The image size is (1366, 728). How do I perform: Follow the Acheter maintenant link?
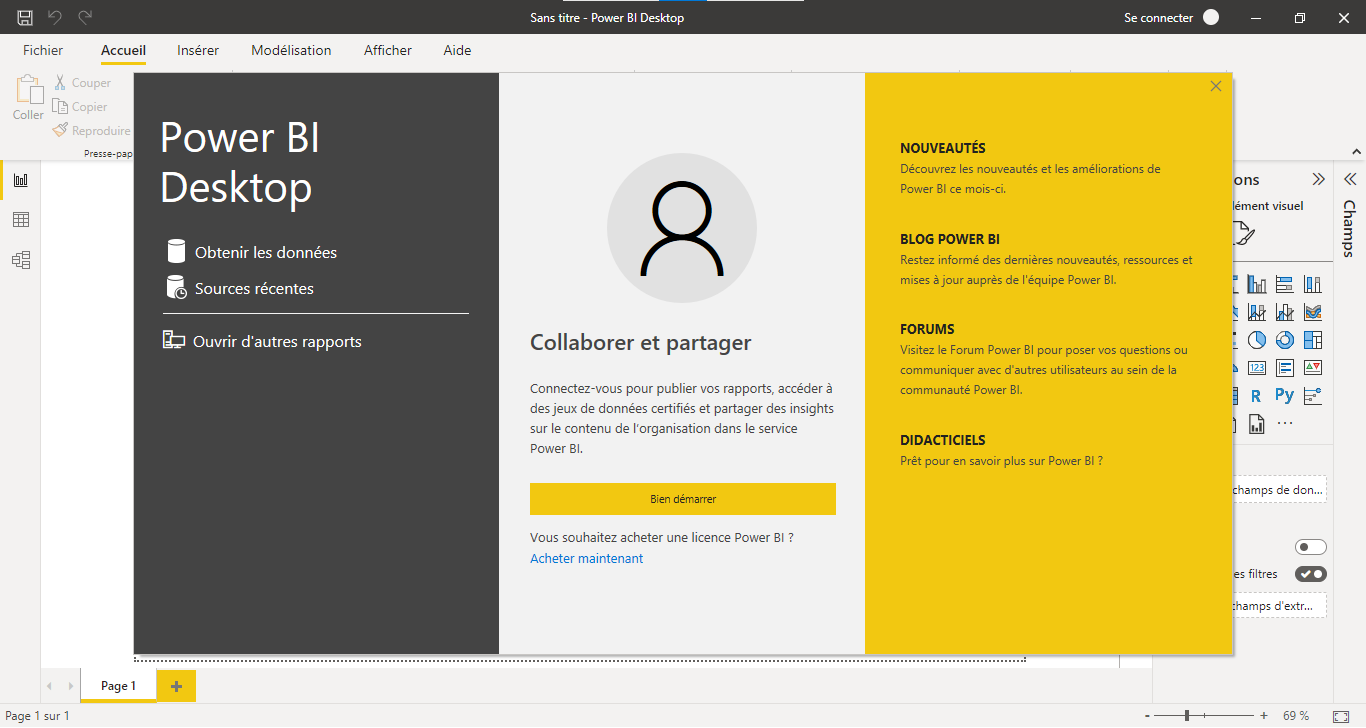click(x=587, y=559)
